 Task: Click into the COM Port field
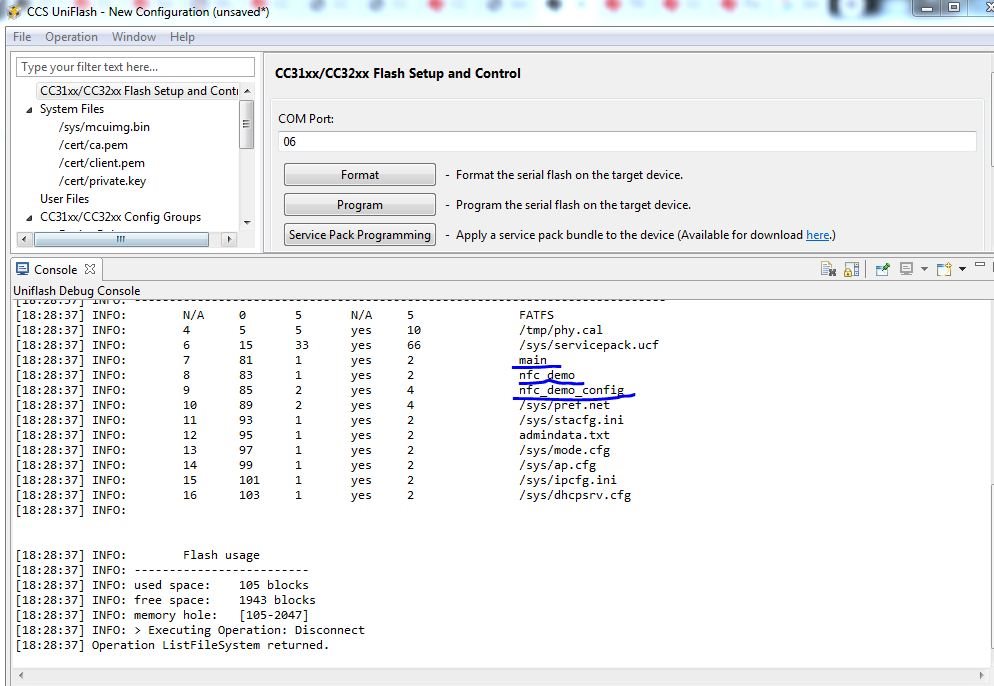coord(627,141)
